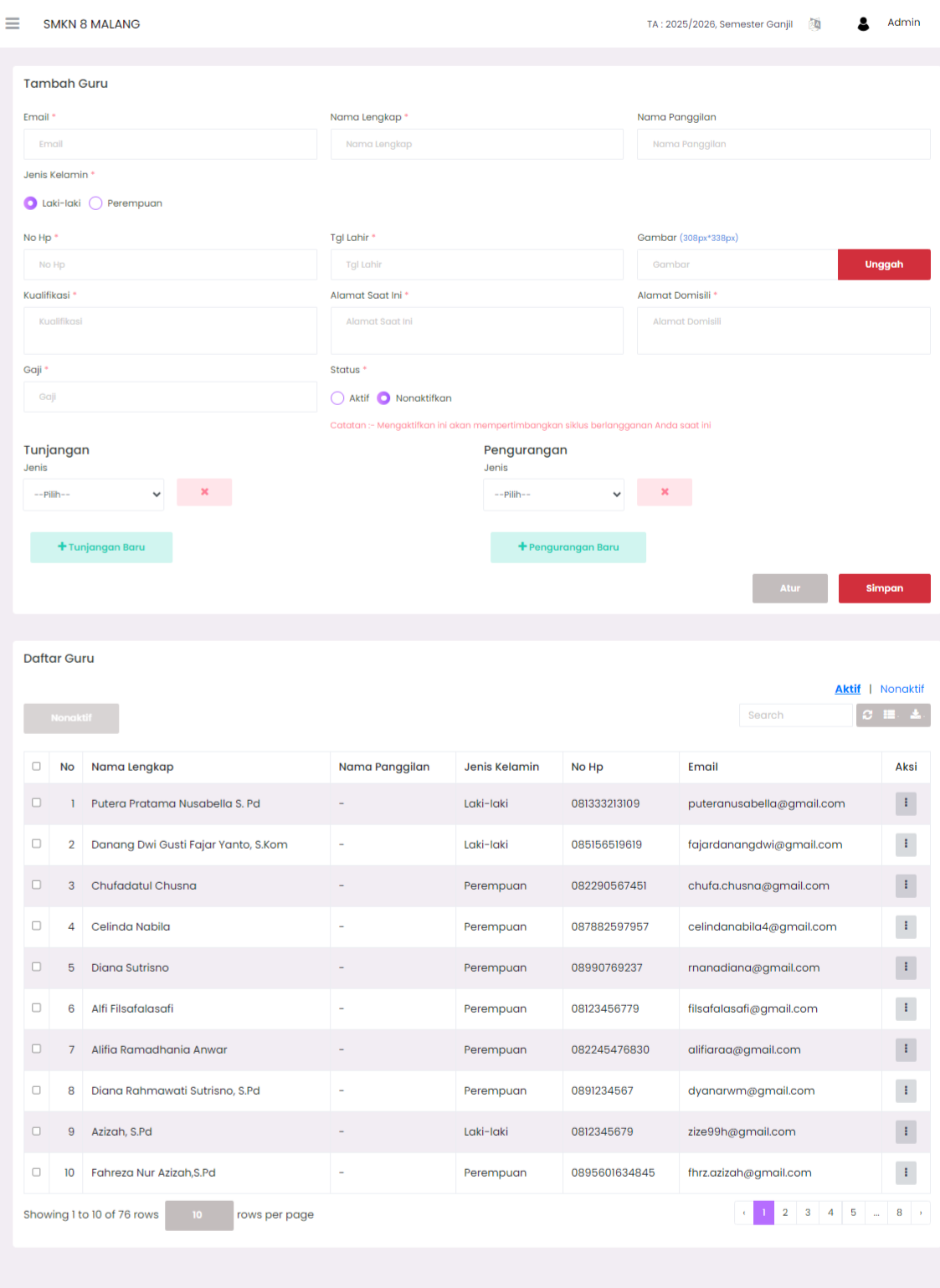
Task: Click the export download icon
Action: [916, 715]
